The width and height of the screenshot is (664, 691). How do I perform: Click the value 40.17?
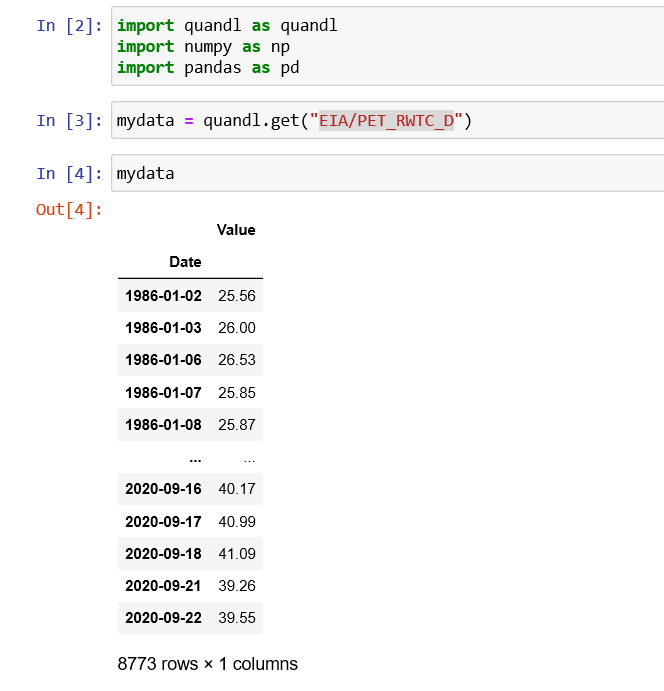tap(237, 489)
